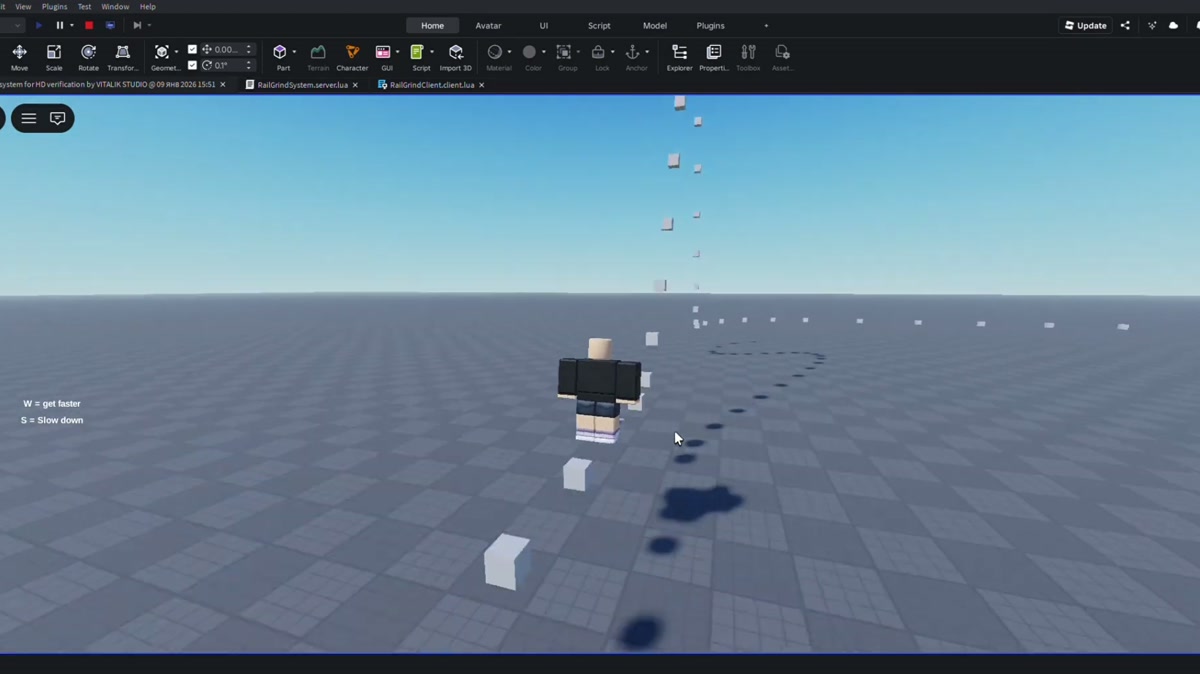Select the Move tool
Viewport: 1200px width, 674px height.
19,56
